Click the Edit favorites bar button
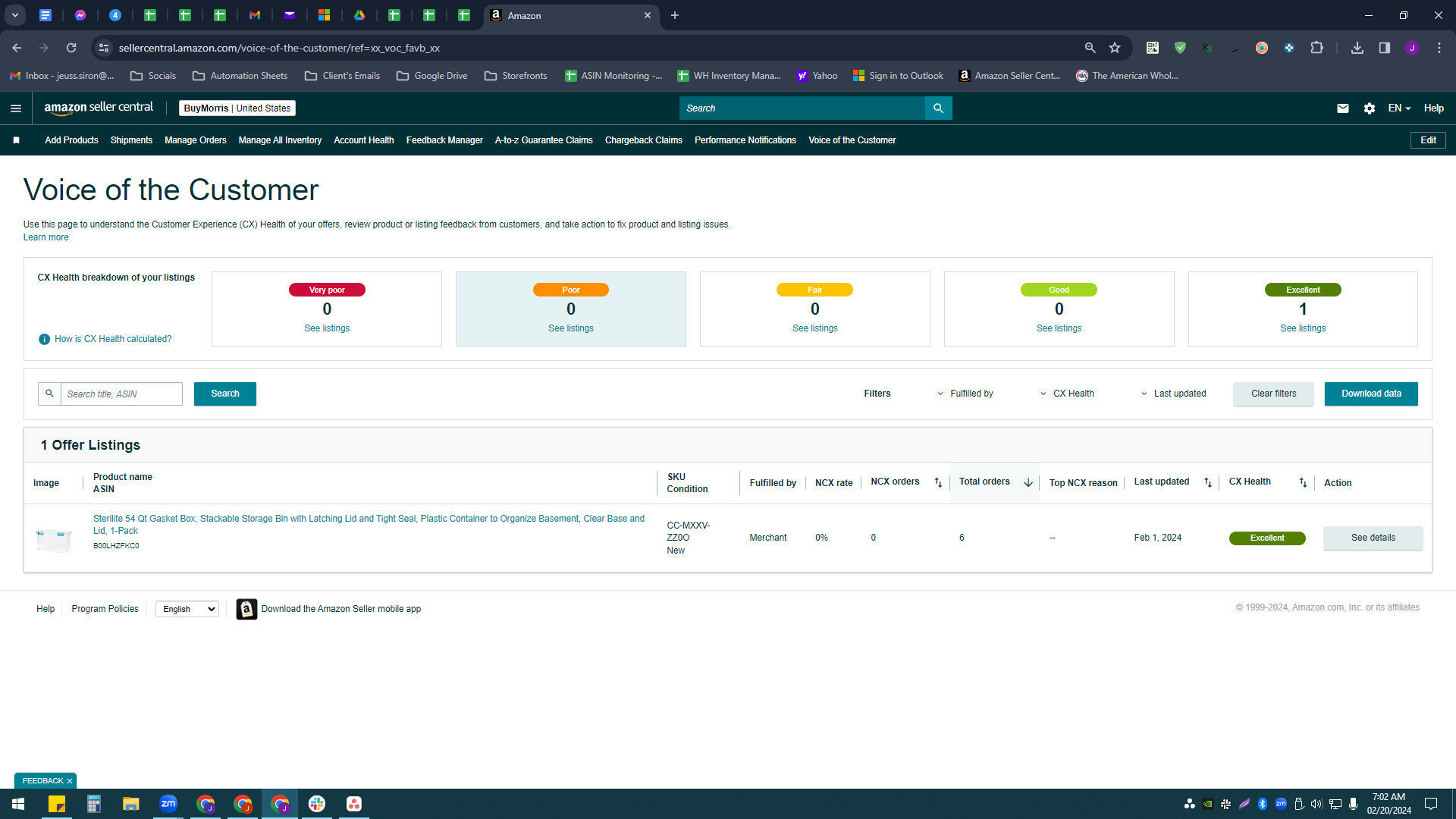The width and height of the screenshot is (1456, 819). click(x=1428, y=140)
